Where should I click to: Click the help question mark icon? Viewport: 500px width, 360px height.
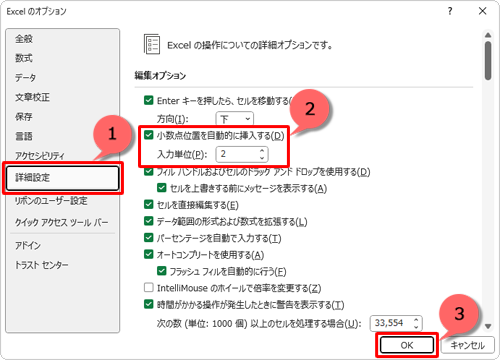click(x=450, y=11)
